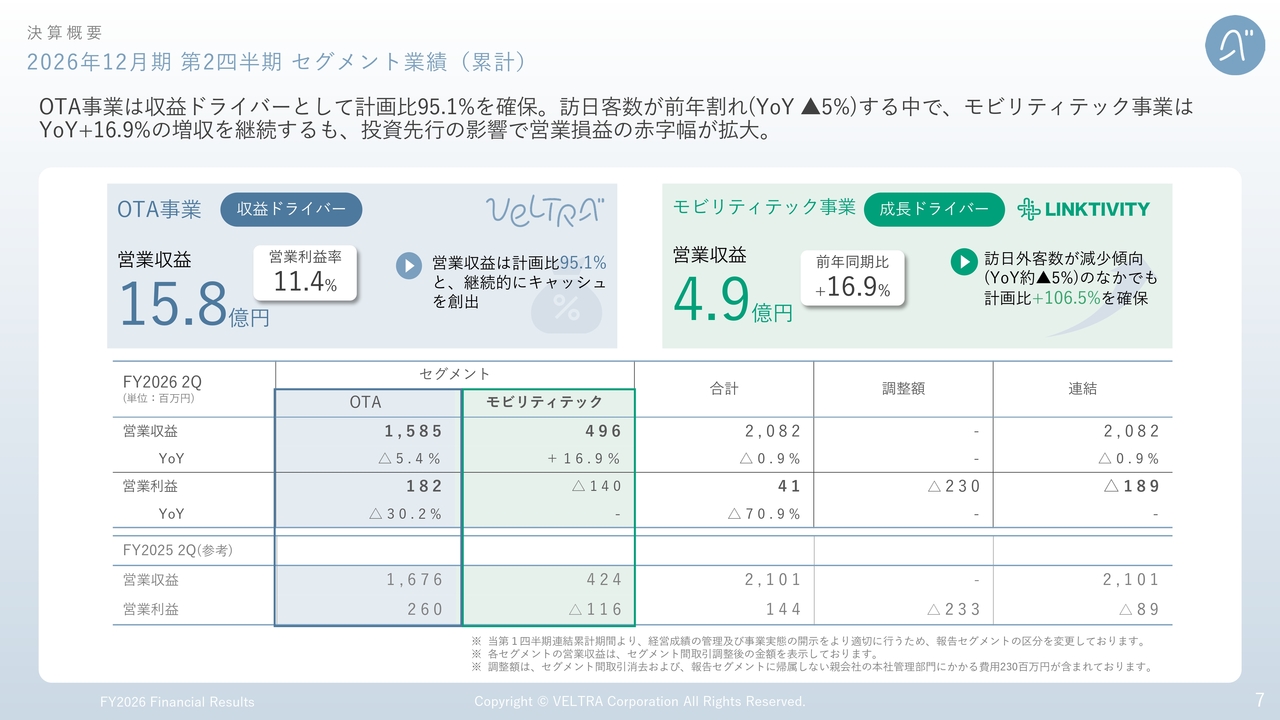Click the footnote about 調整額 and 230百万円
This screenshot has height=720, width=1280.
coord(812,667)
